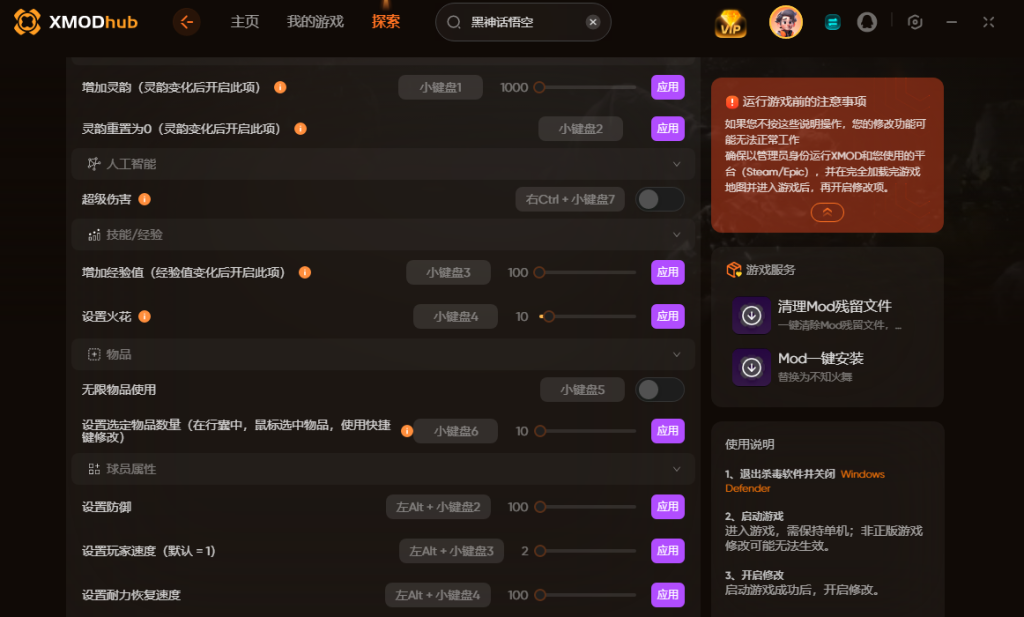The height and width of the screenshot is (617, 1024).
Task: Click info icon next to 超级伤害
Action: (145, 199)
